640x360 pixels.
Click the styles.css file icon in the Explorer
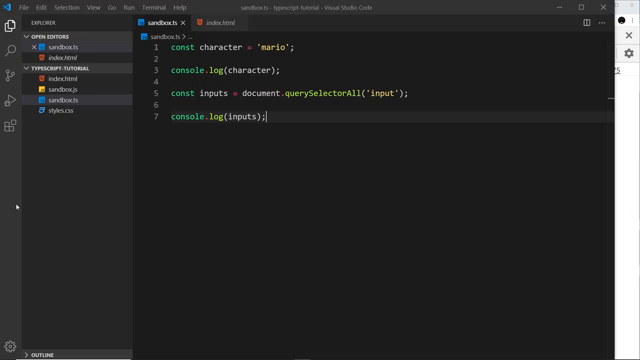[x=42, y=110]
